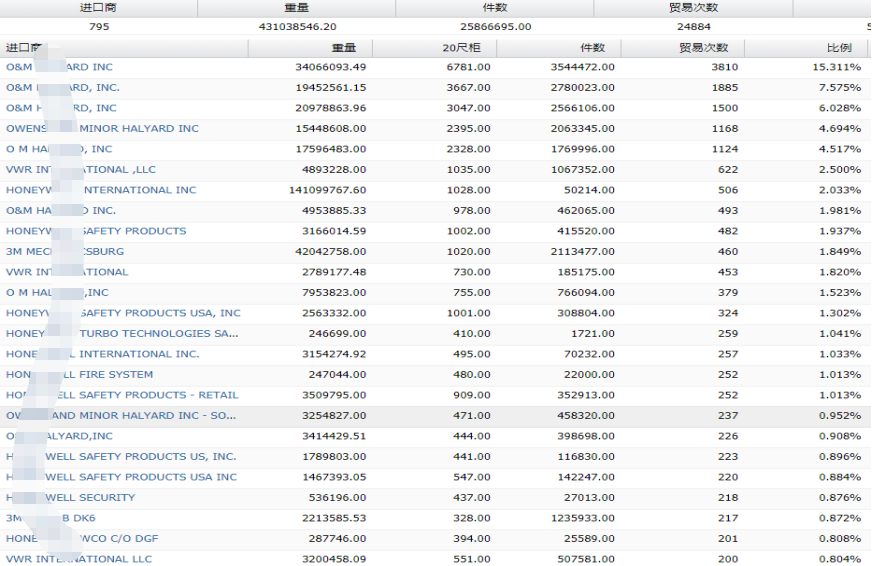Image resolution: width=872 pixels, height=566 pixels.
Task: Open the HONEYWELL SAFETY PRODUCTS USA, INC link
Action: [123, 313]
